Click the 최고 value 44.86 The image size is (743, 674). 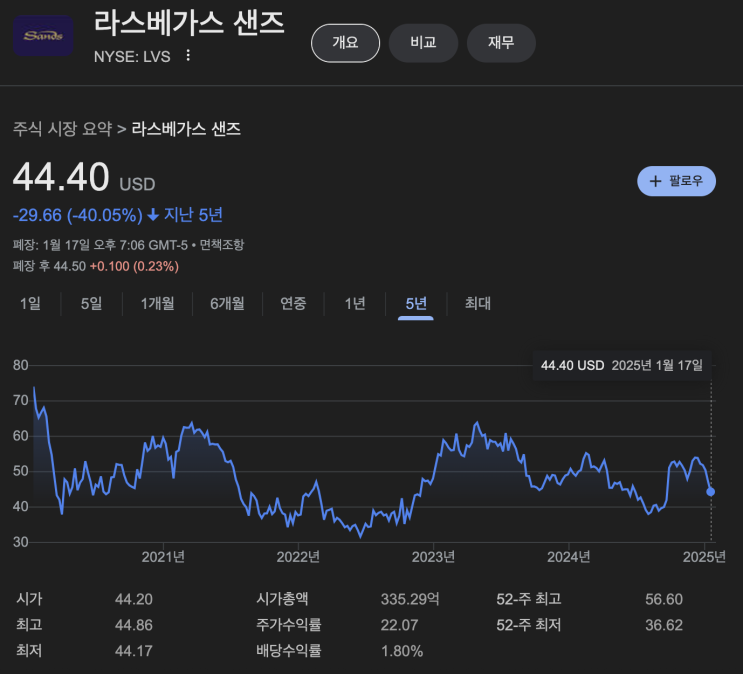tap(134, 625)
